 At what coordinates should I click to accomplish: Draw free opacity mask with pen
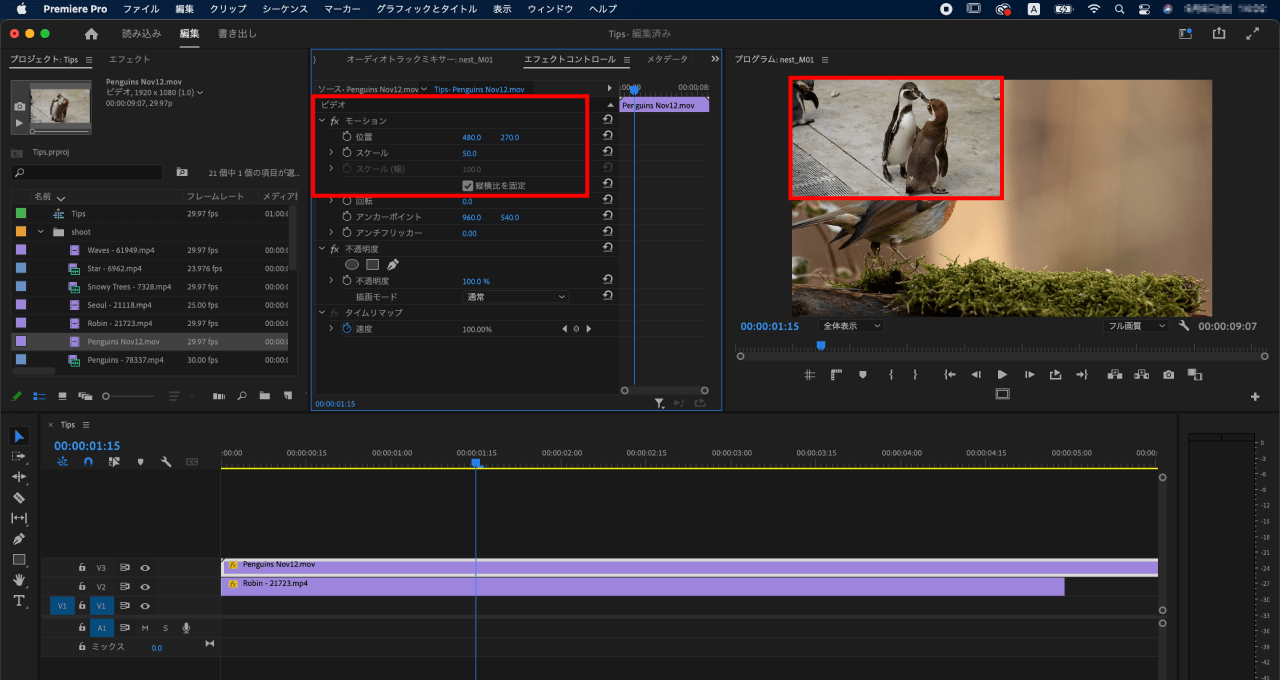pos(393,265)
